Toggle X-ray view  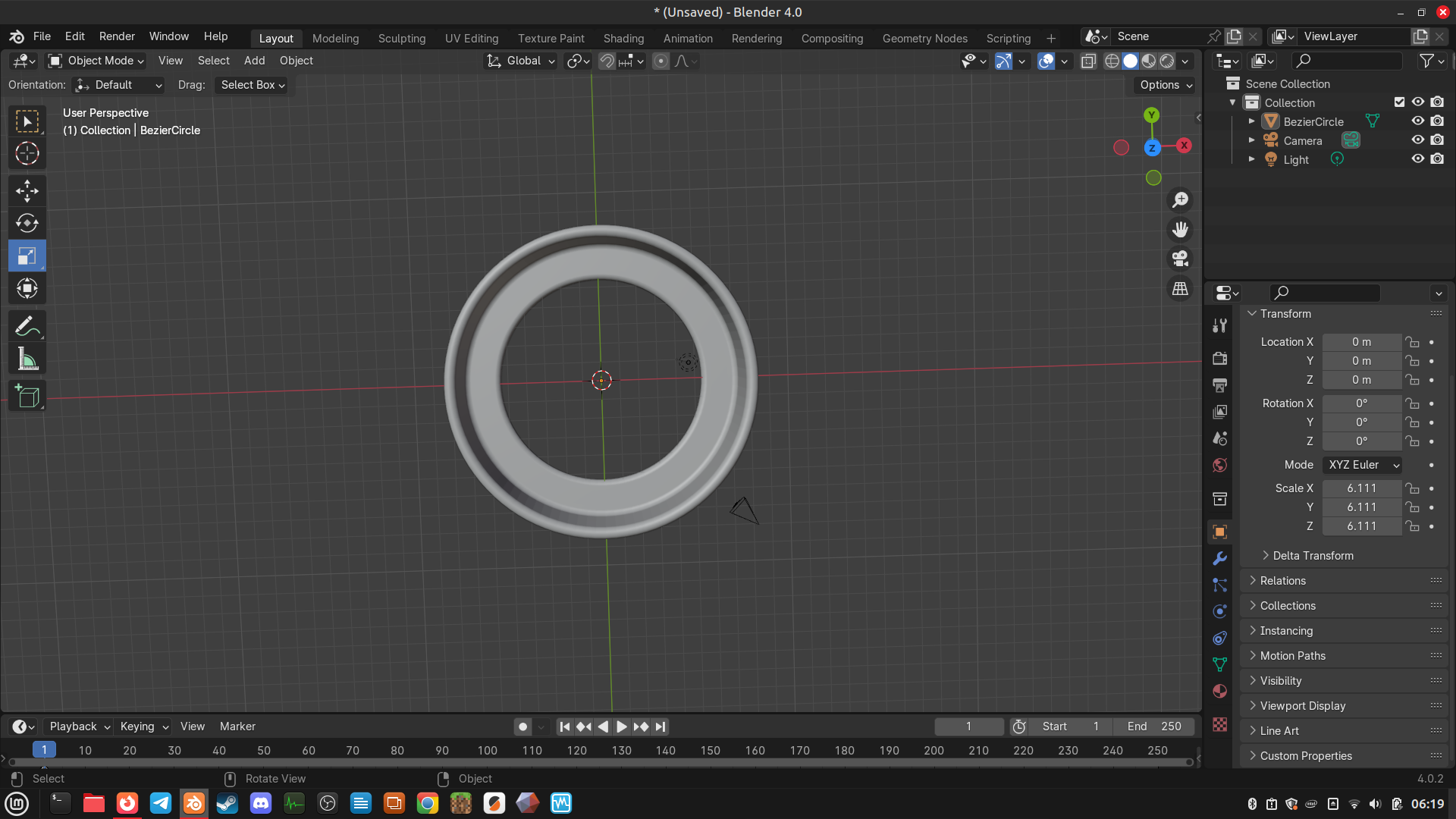[x=1088, y=61]
